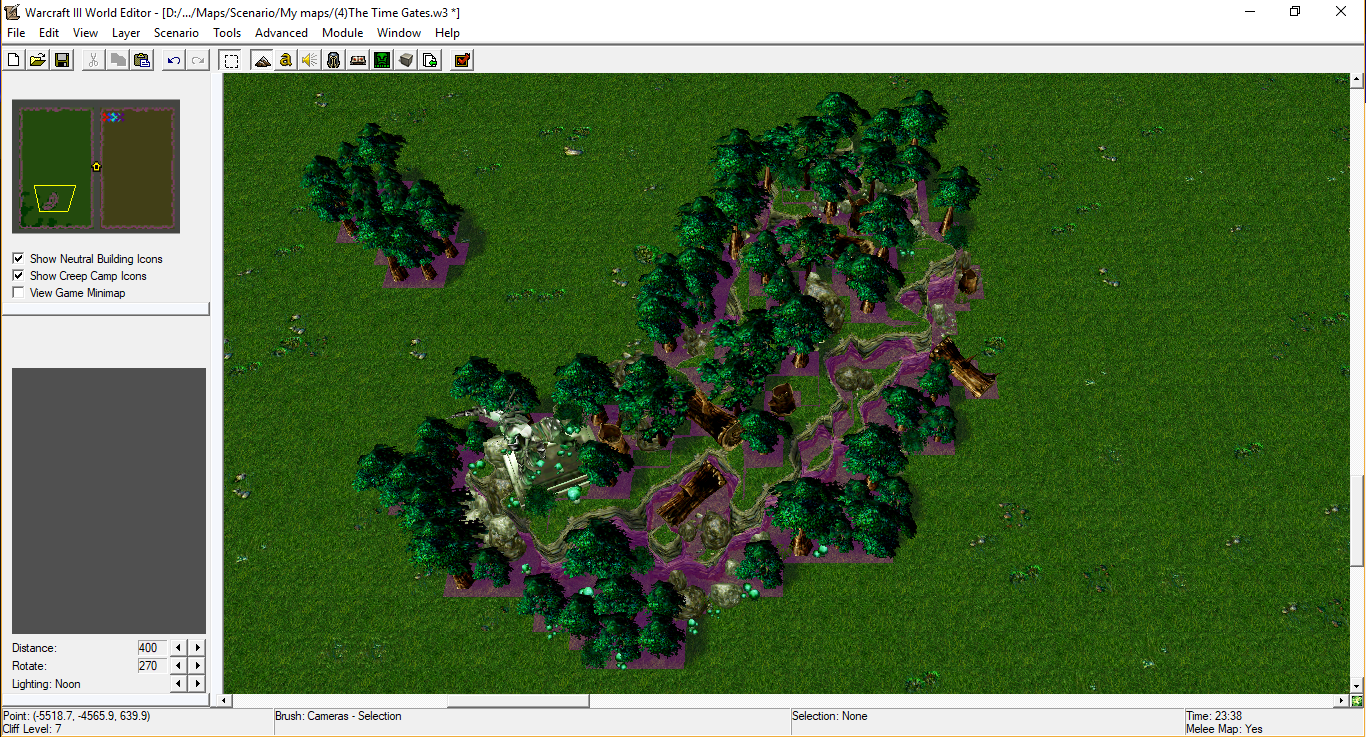Open the Import Manager module
The height and width of the screenshot is (737, 1366).
430,60
